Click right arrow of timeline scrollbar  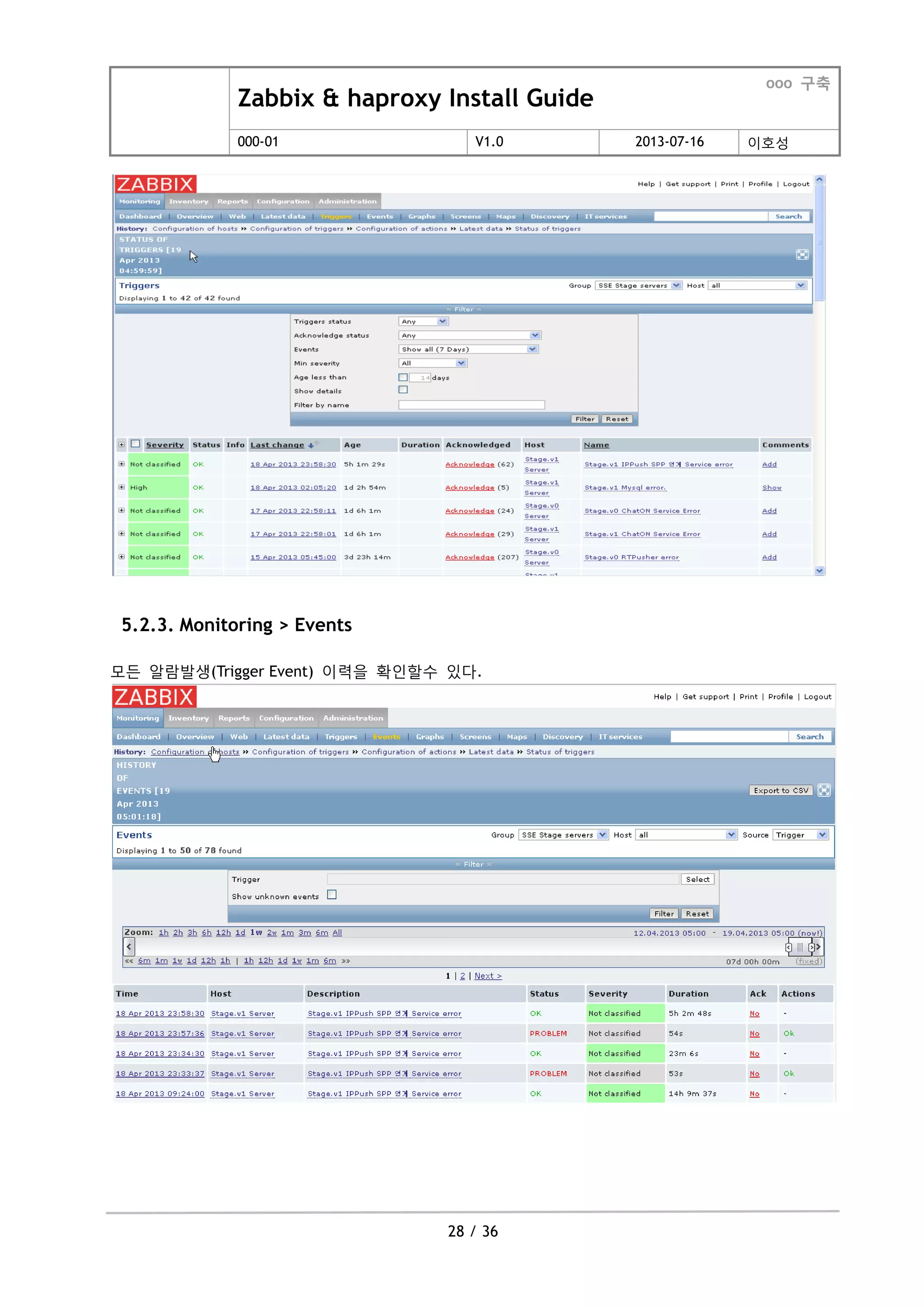coord(818,947)
